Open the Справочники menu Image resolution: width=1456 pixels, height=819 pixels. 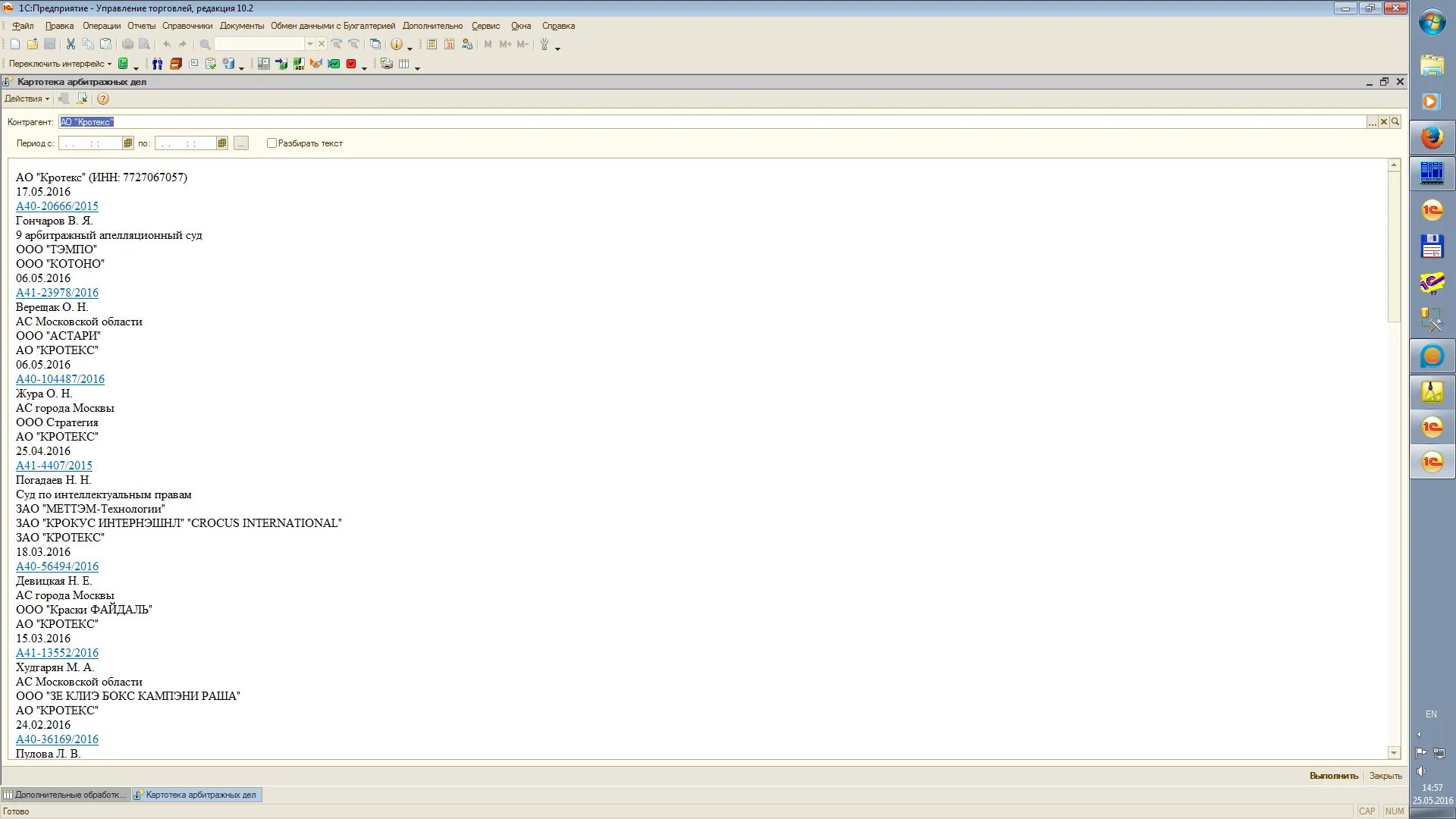[x=187, y=26]
